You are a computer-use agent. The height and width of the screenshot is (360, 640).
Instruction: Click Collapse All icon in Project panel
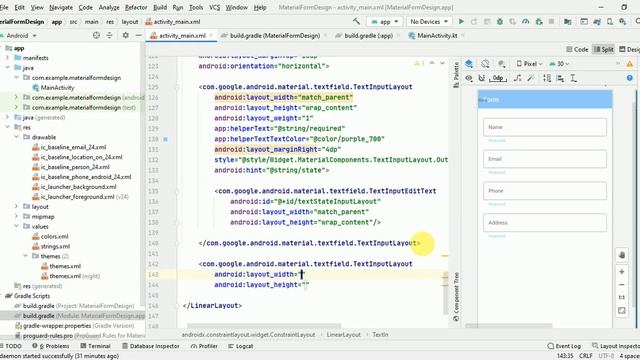tap(109, 36)
